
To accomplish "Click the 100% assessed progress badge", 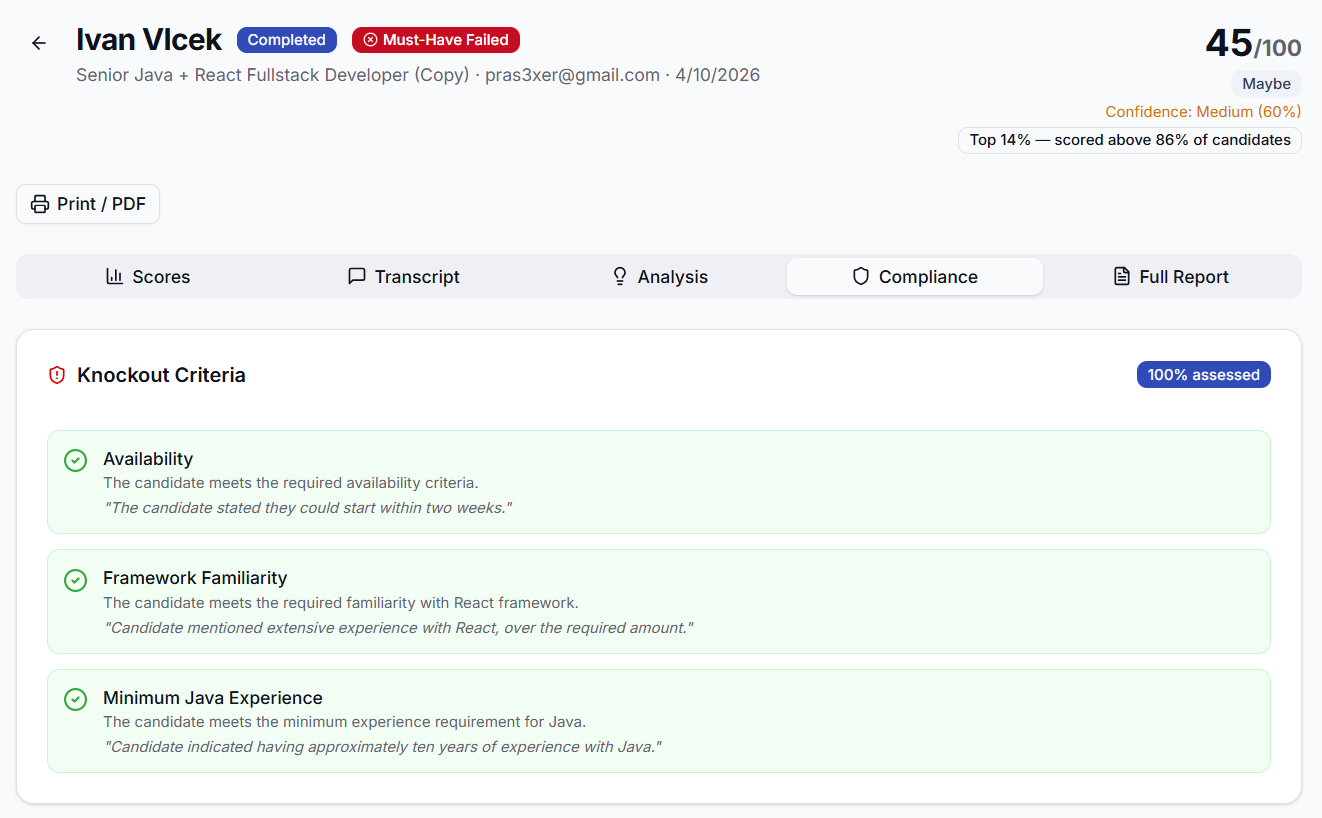I will tap(1203, 374).
